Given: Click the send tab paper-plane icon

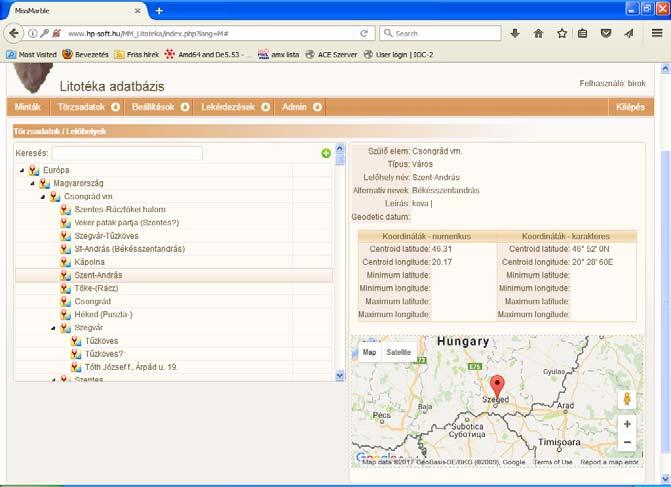Looking at the screenshot, I should 629,33.
